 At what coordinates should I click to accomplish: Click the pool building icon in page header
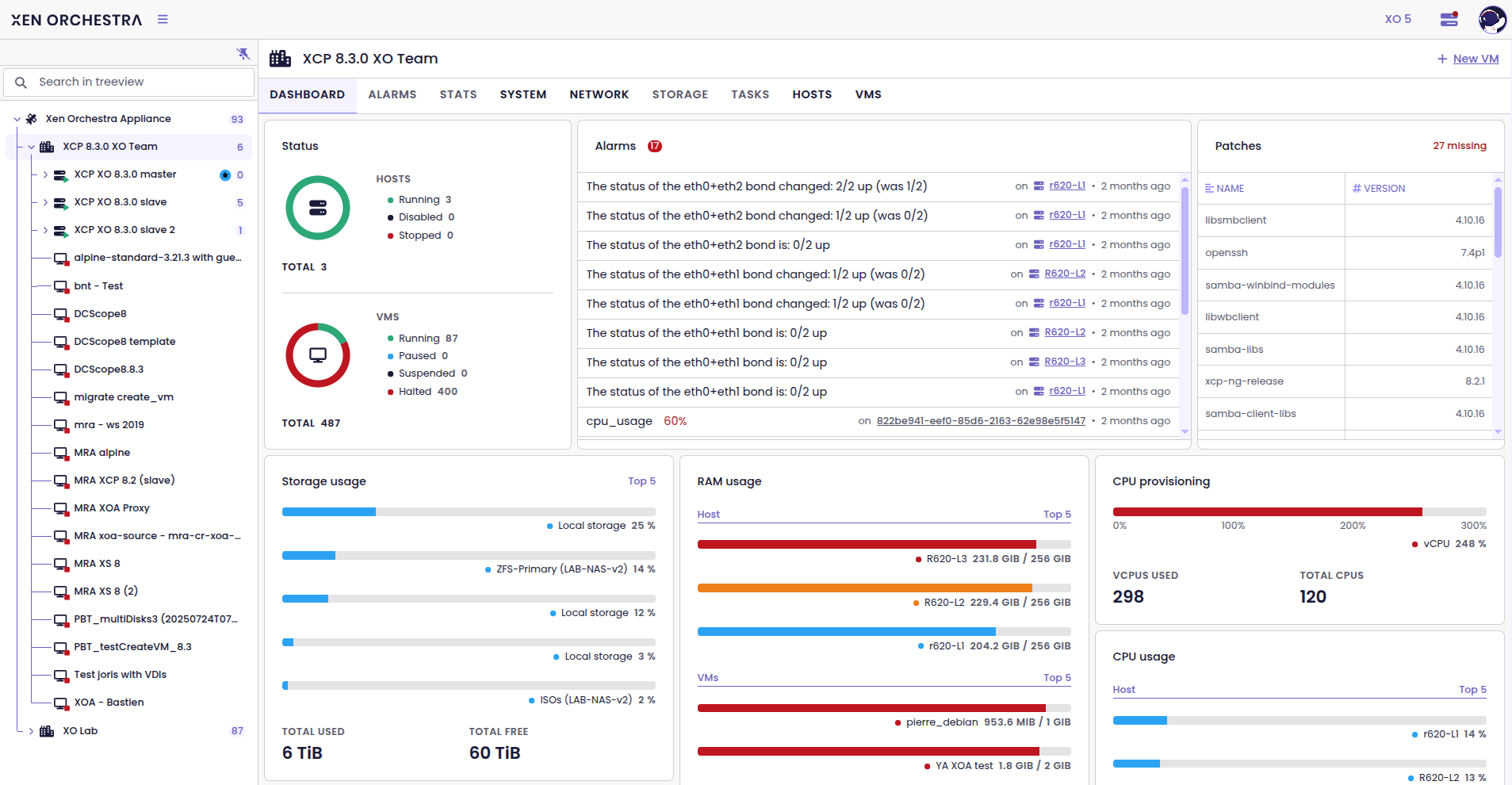pyautogui.click(x=281, y=59)
